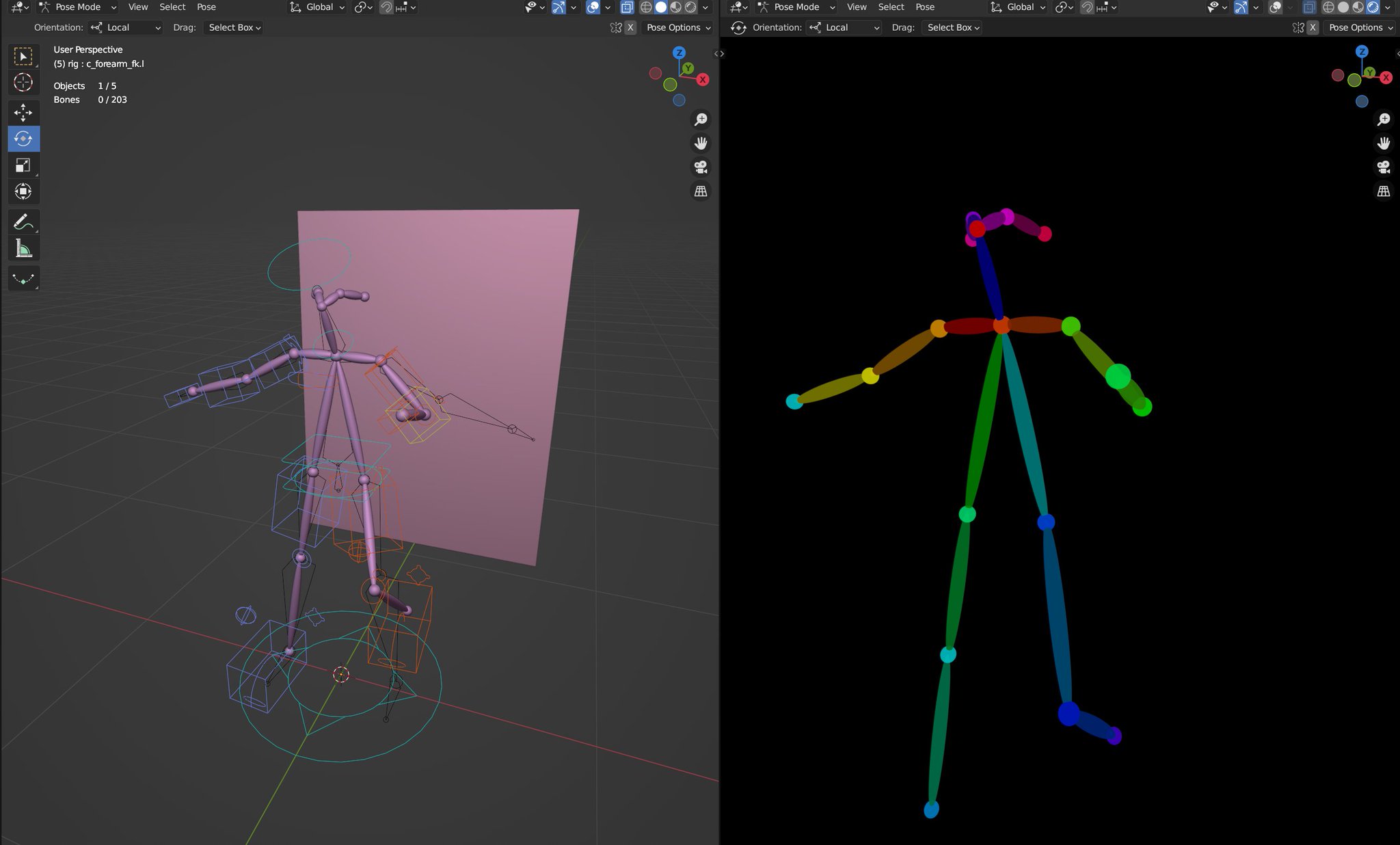Open the Measure tool
The height and width of the screenshot is (845, 1400).
click(x=23, y=247)
